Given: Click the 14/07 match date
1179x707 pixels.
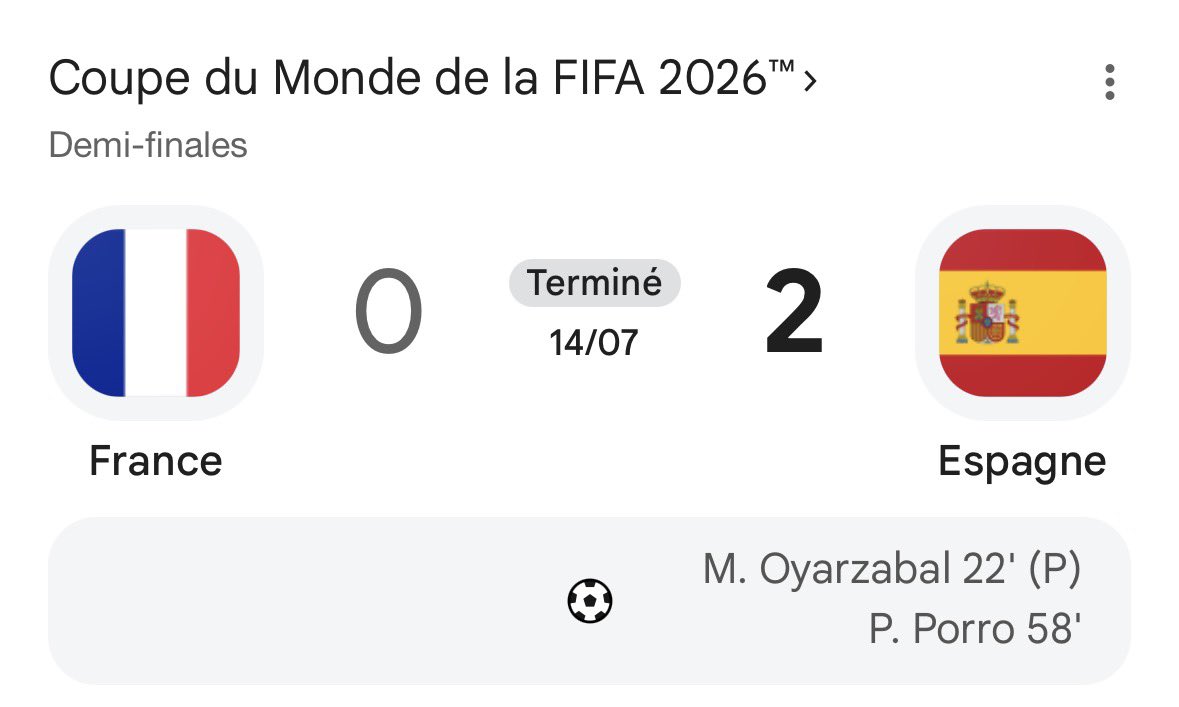Looking at the screenshot, I should [593, 343].
